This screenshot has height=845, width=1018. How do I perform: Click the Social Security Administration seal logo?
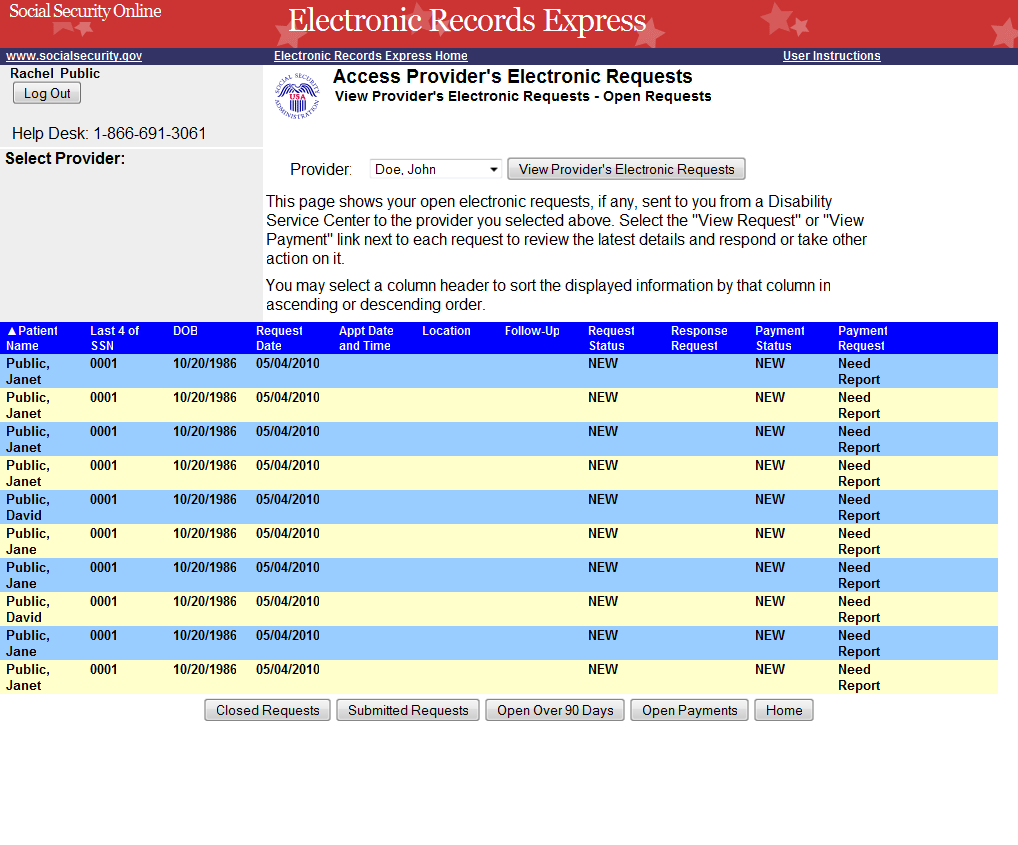(297, 96)
